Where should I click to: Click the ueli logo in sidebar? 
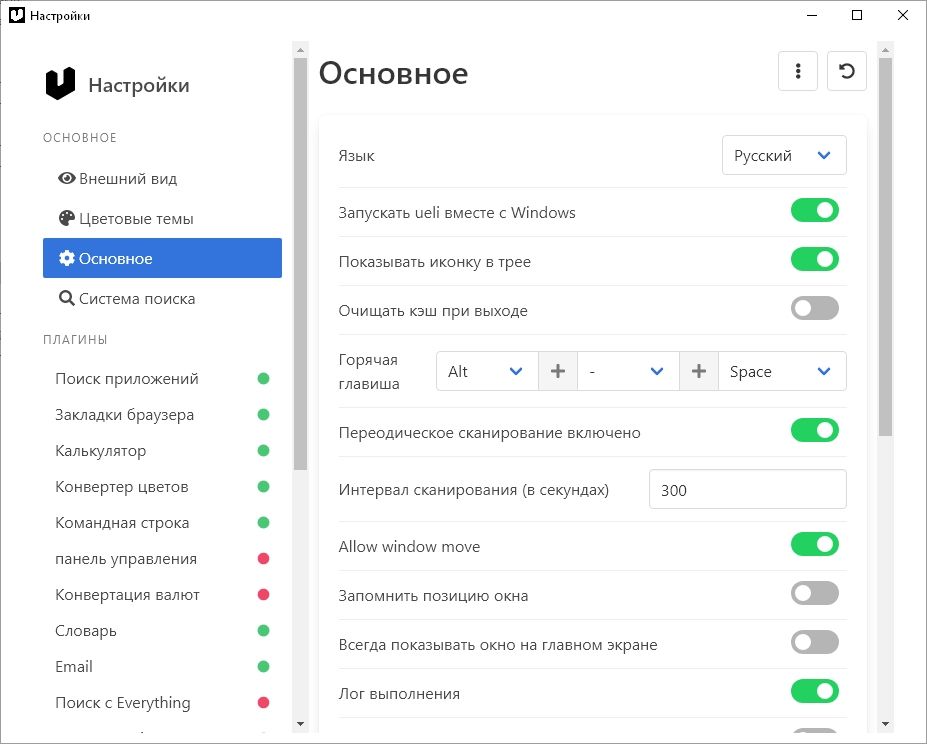[61, 85]
